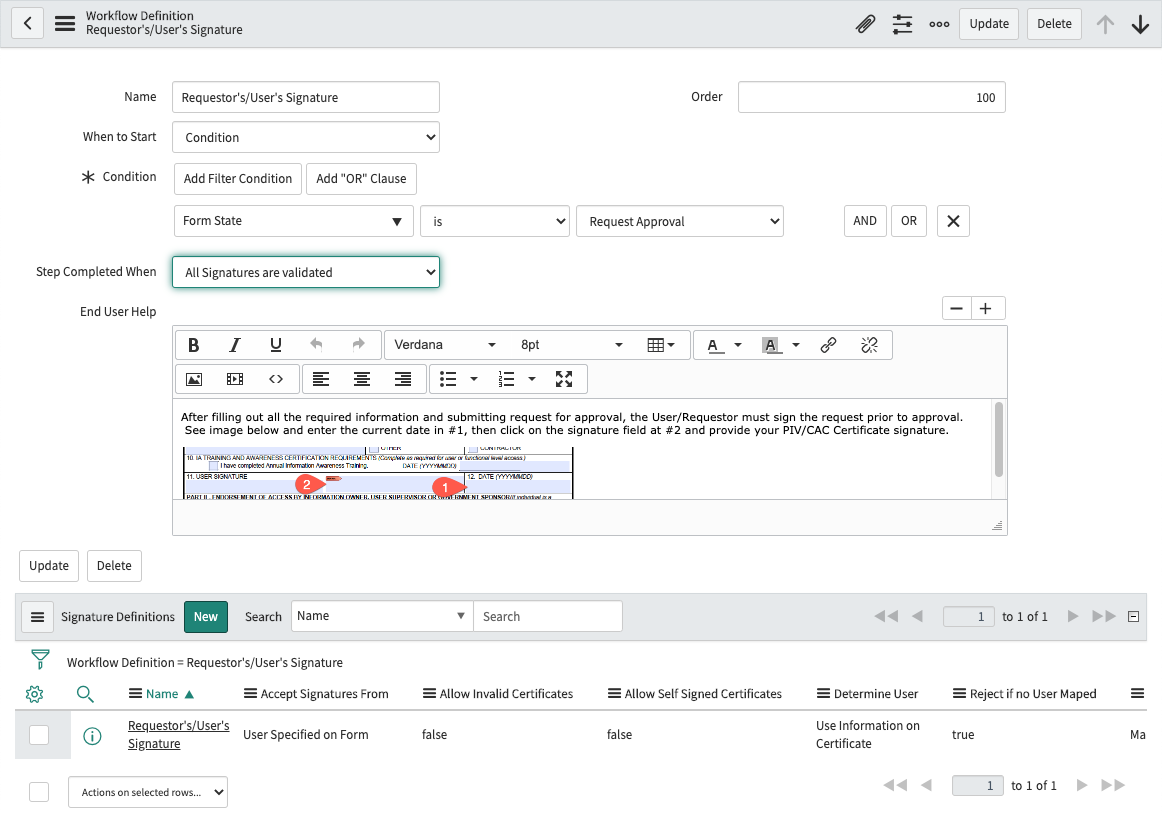The width and height of the screenshot is (1162, 816).
Task: Toggle bold formatting in editor
Action: tap(193, 345)
